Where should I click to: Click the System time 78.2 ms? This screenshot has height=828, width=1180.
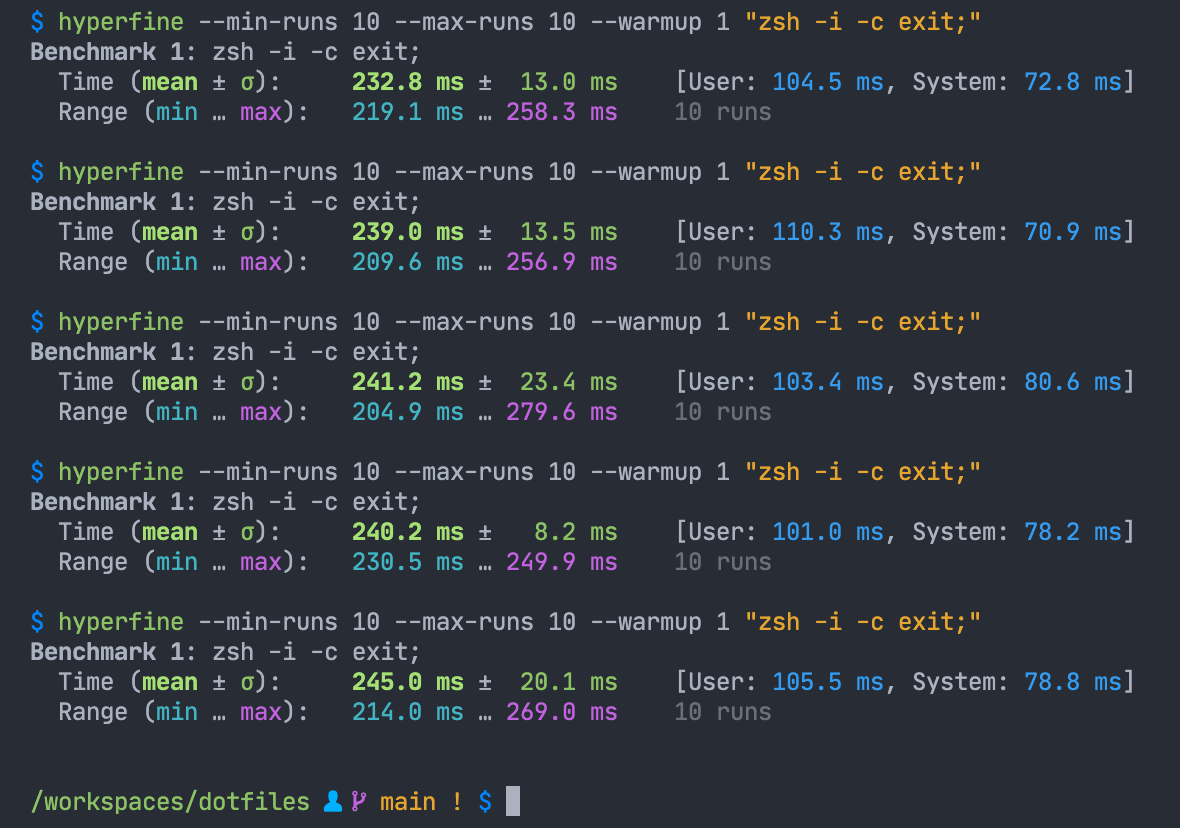click(x=1073, y=531)
